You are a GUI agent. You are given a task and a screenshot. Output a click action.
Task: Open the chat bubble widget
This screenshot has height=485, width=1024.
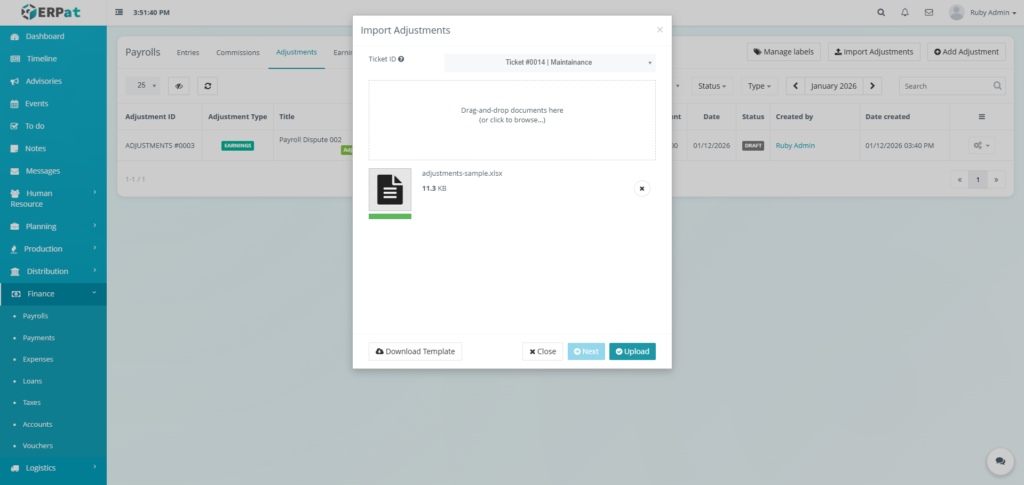pos(1000,461)
